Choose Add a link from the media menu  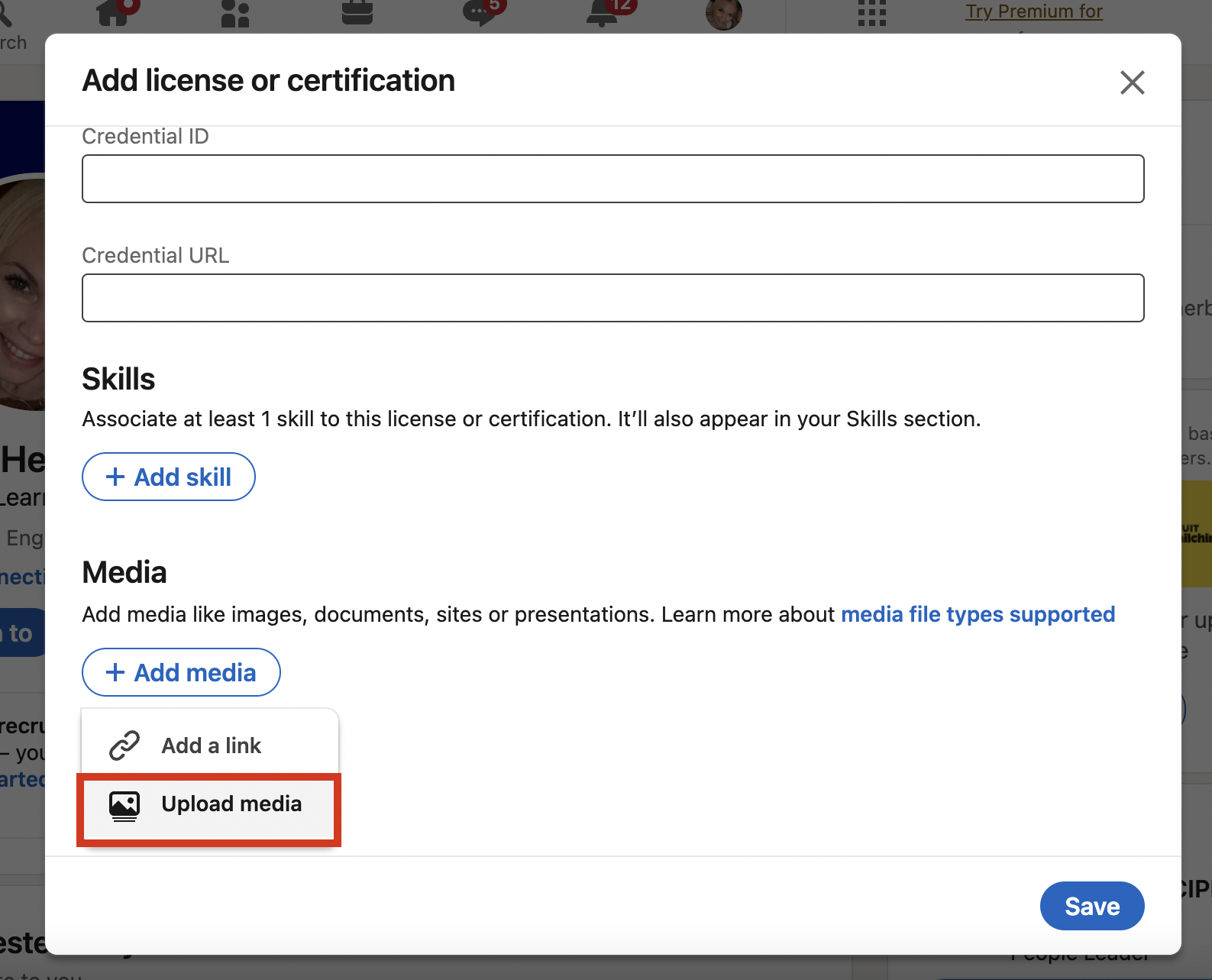[210, 746]
